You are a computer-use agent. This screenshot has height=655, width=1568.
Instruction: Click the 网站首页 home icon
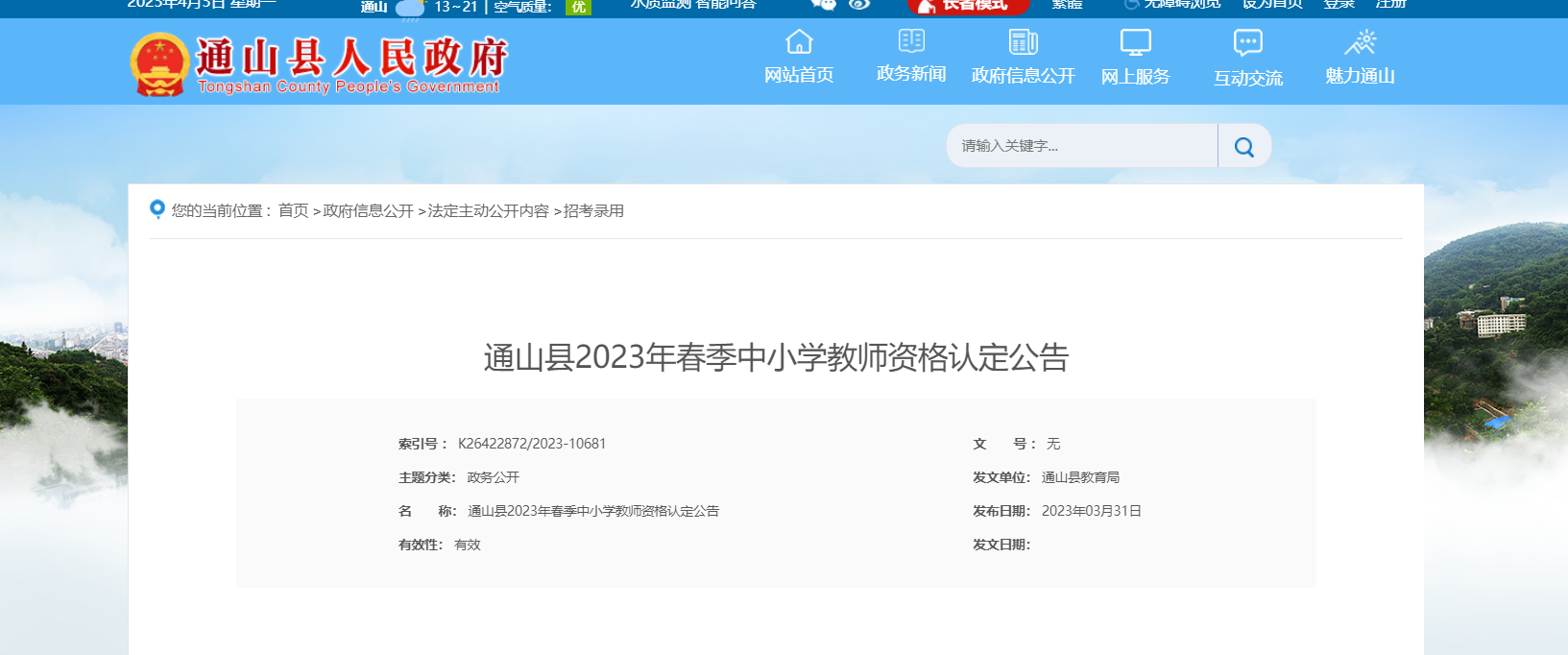798,42
